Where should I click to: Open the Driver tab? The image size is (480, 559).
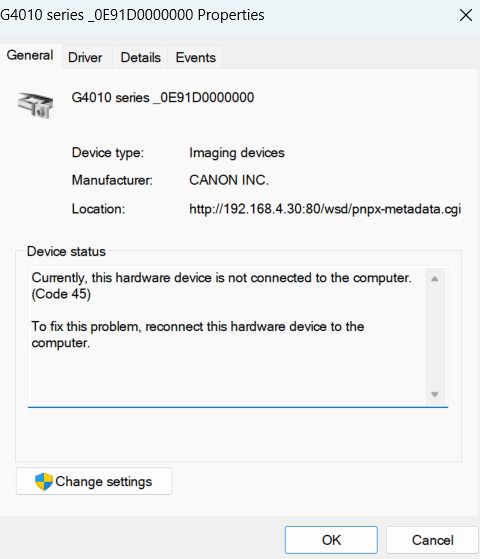tap(85, 57)
